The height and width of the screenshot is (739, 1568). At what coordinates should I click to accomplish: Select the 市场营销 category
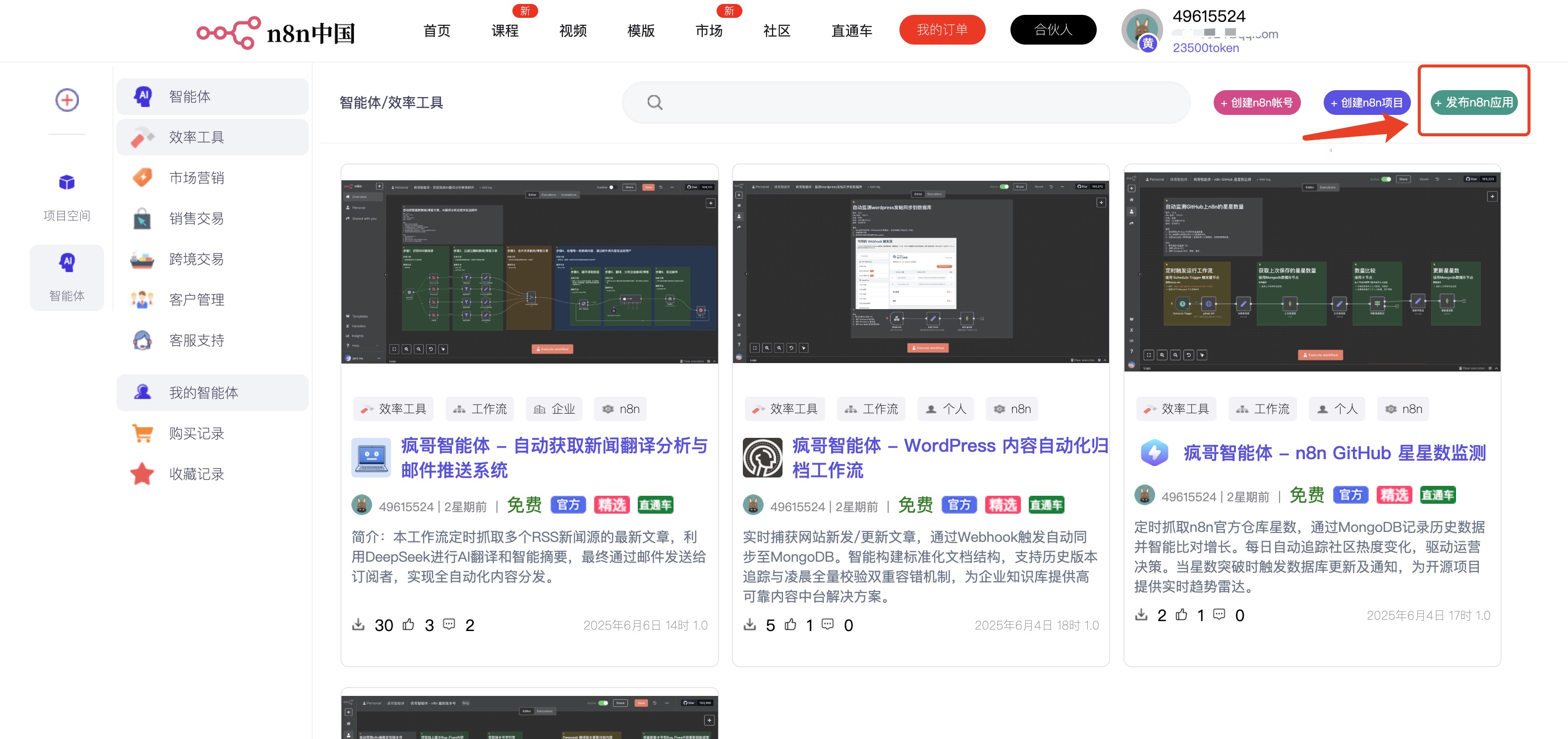point(213,178)
